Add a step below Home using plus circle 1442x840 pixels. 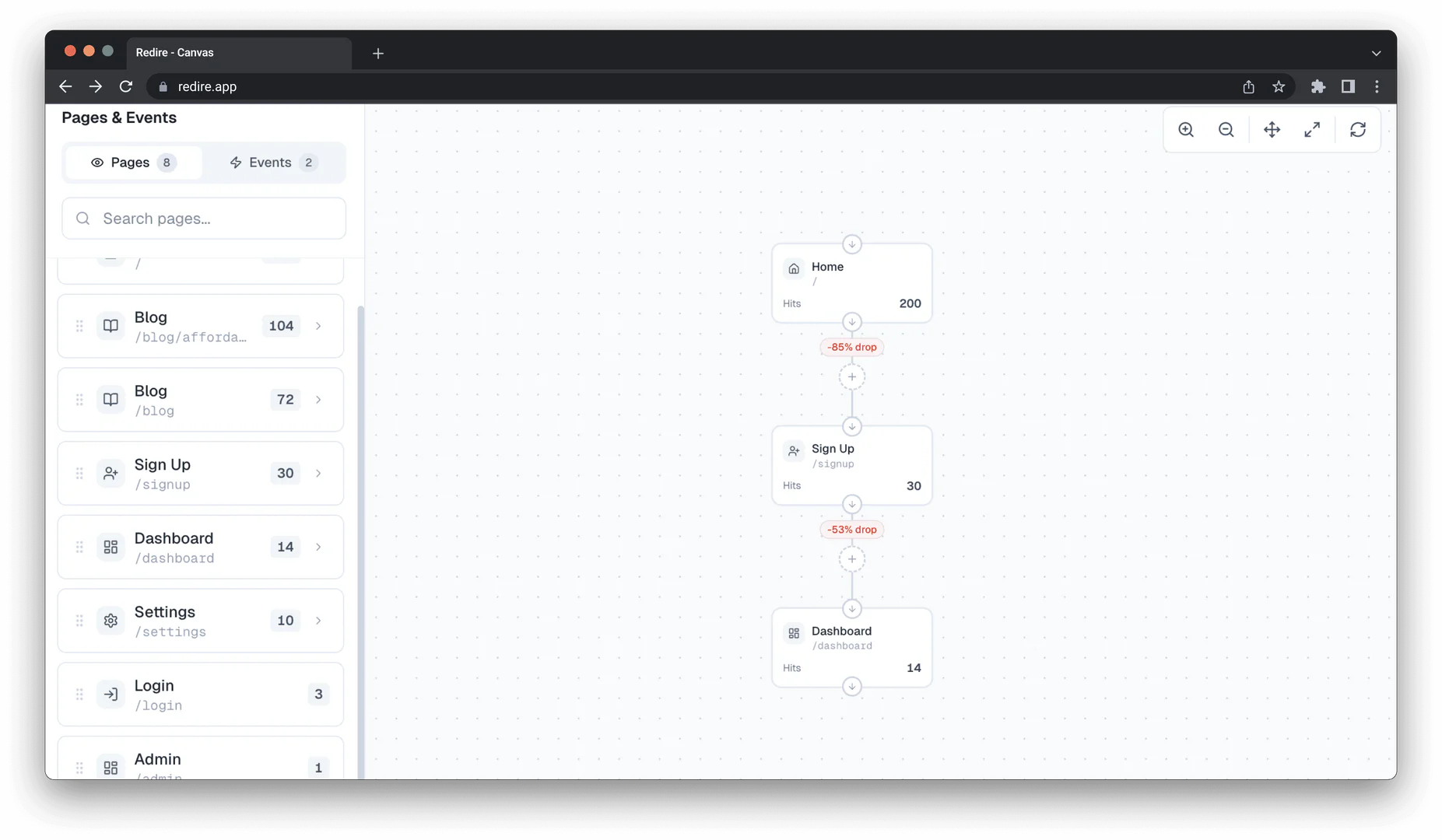point(852,376)
